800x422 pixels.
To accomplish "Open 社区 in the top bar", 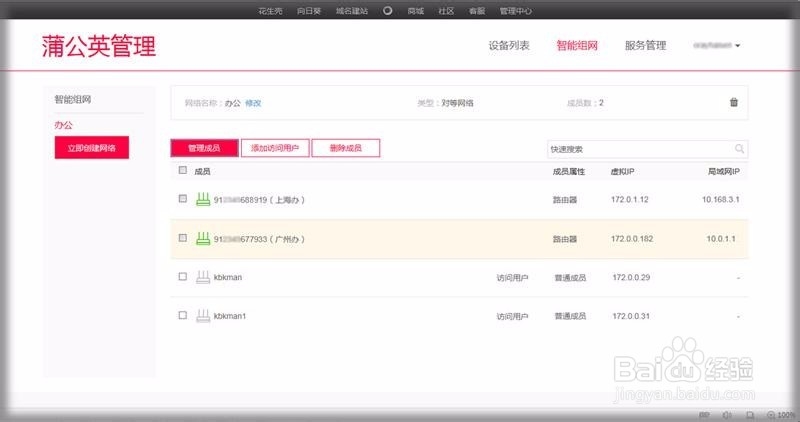I will click(446, 11).
